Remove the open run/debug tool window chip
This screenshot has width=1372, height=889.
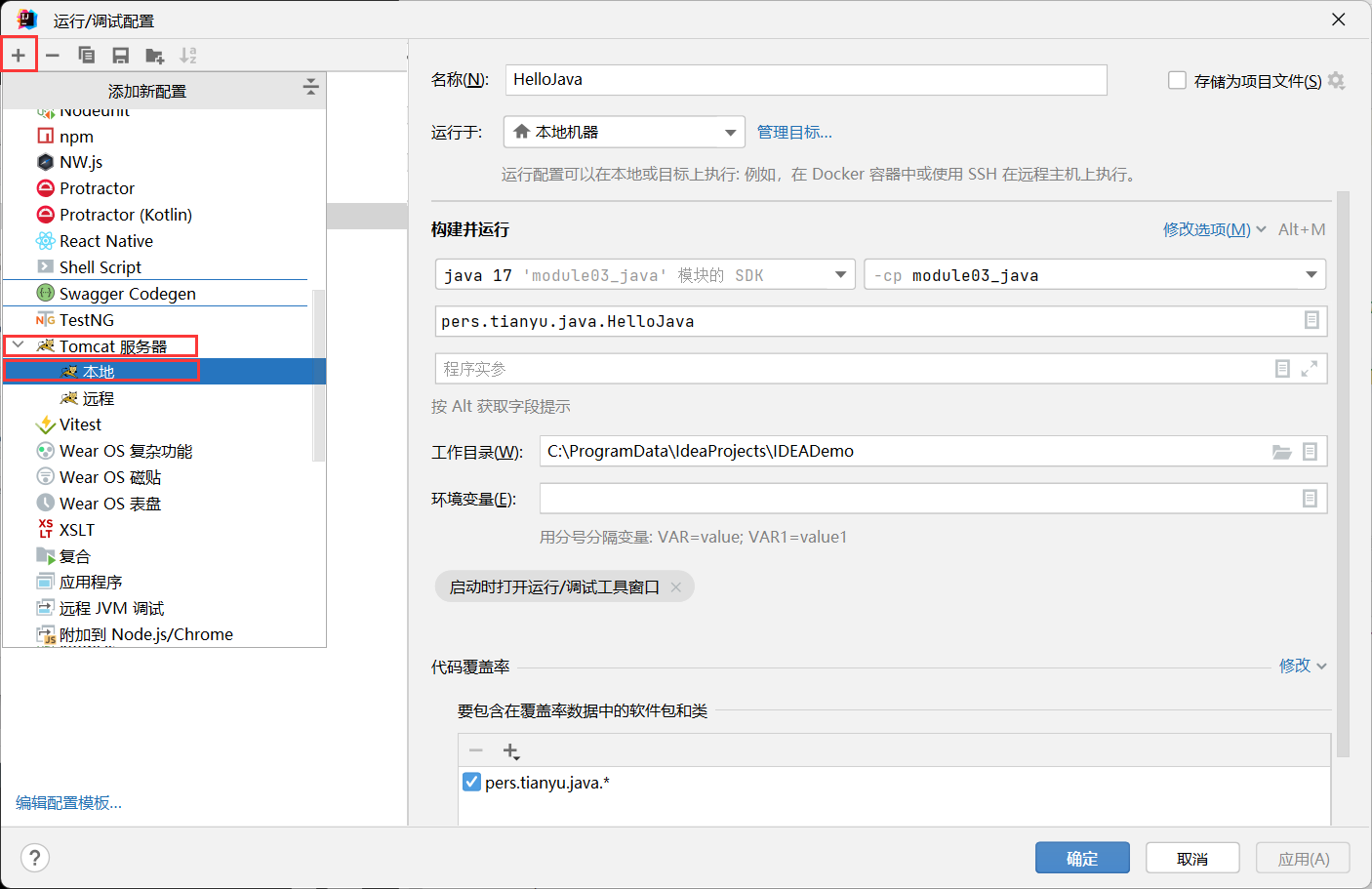tap(676, 587)
